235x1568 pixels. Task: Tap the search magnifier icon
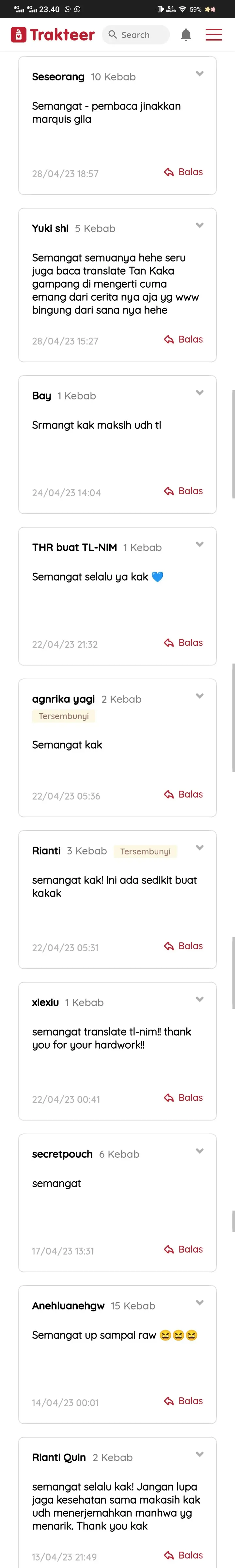[112, 35]
